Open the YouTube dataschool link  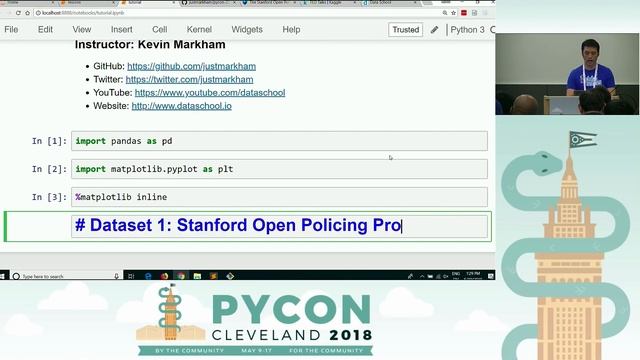[x=210, y=93]
